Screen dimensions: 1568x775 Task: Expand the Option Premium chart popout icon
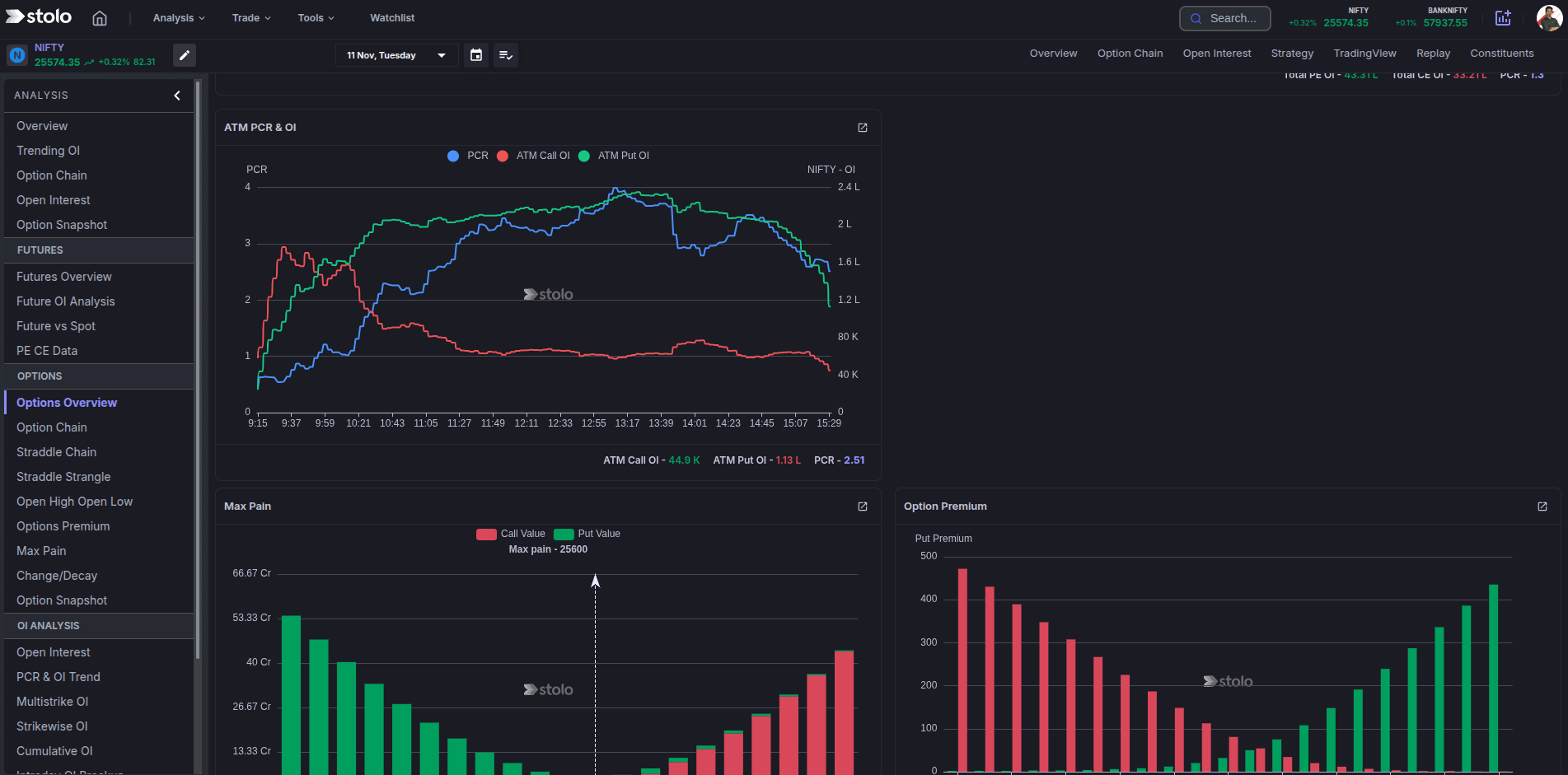(x=1542, y=507)
